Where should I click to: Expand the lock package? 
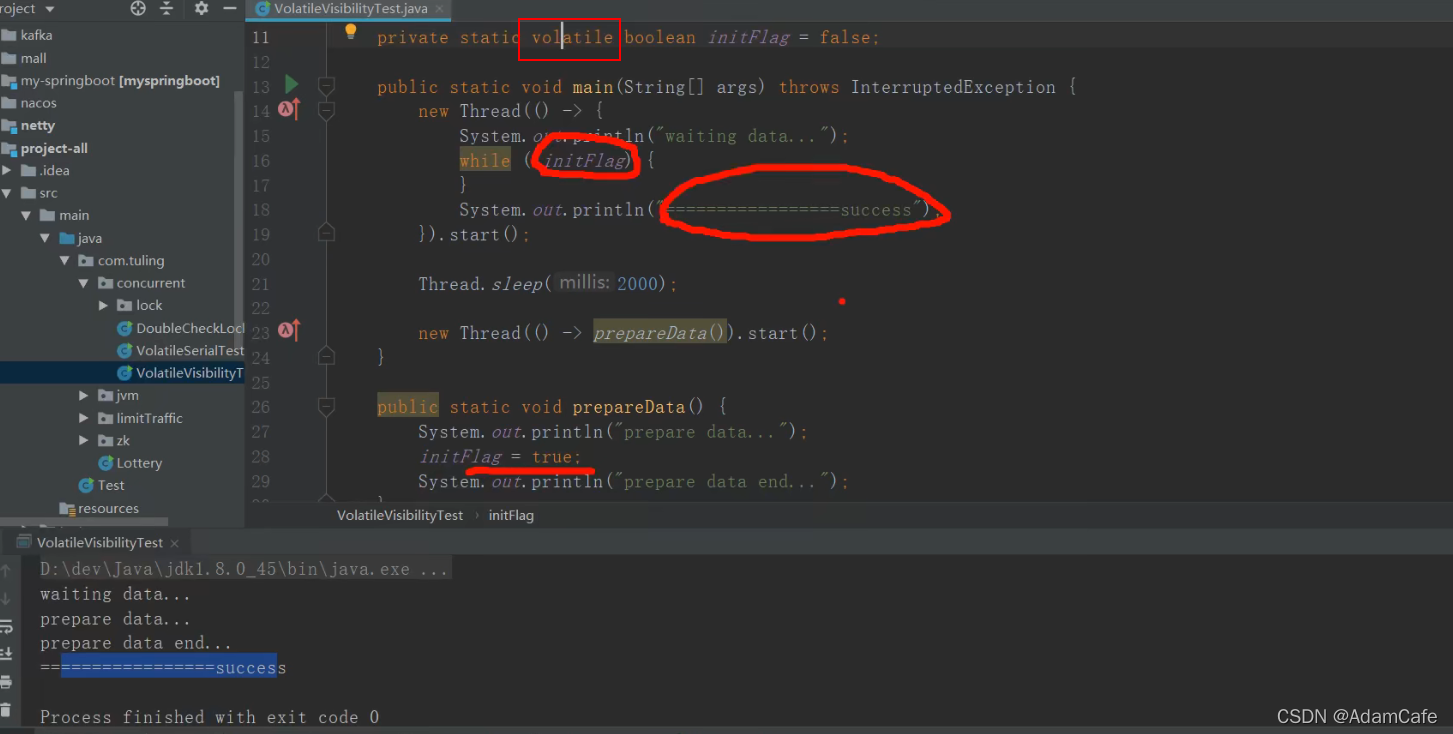click(103, 305)
